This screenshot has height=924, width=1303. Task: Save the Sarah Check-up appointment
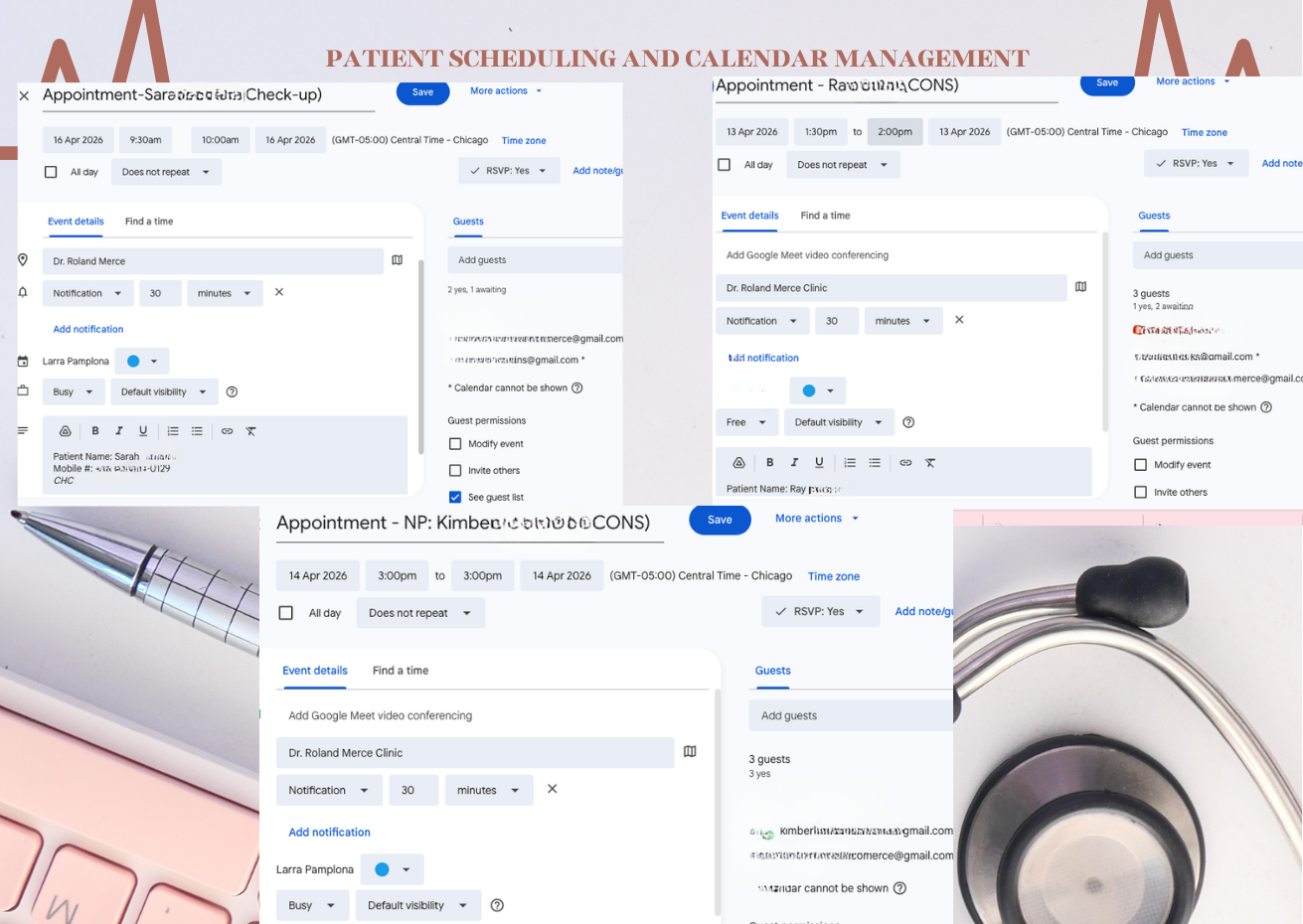click(422, 92)
